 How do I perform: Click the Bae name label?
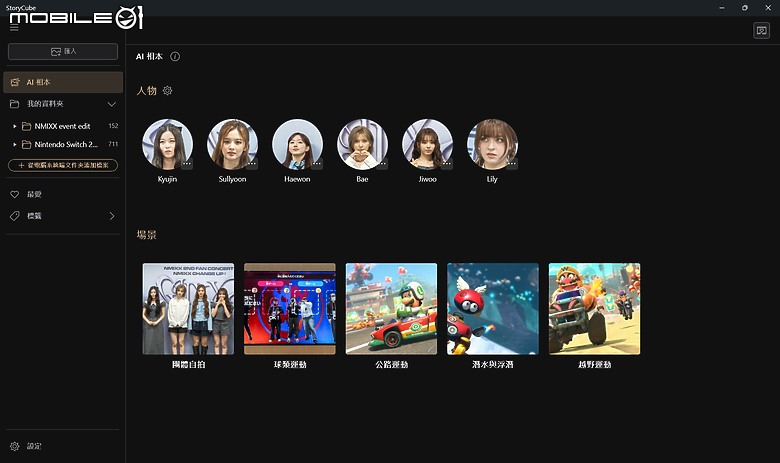(362, 179)
